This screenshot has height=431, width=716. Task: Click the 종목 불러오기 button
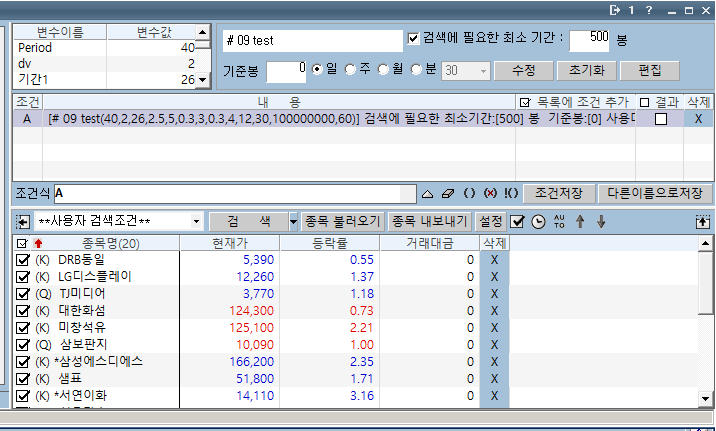pyautogui.click(x=342, y=222)
